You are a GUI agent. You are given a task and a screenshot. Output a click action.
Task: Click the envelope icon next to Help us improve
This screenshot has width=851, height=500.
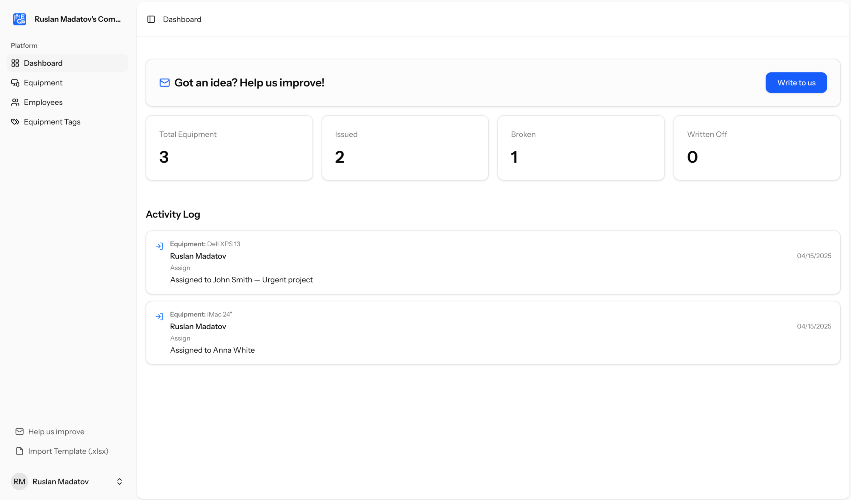coord(20,432)
